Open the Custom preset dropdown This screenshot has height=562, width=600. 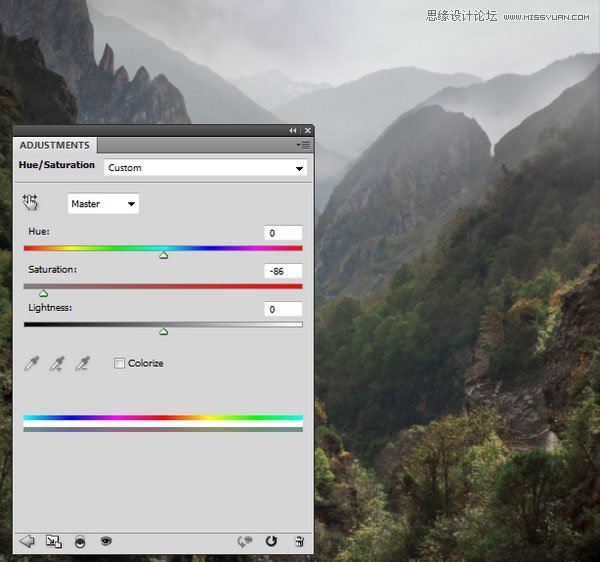coord(205,168)
